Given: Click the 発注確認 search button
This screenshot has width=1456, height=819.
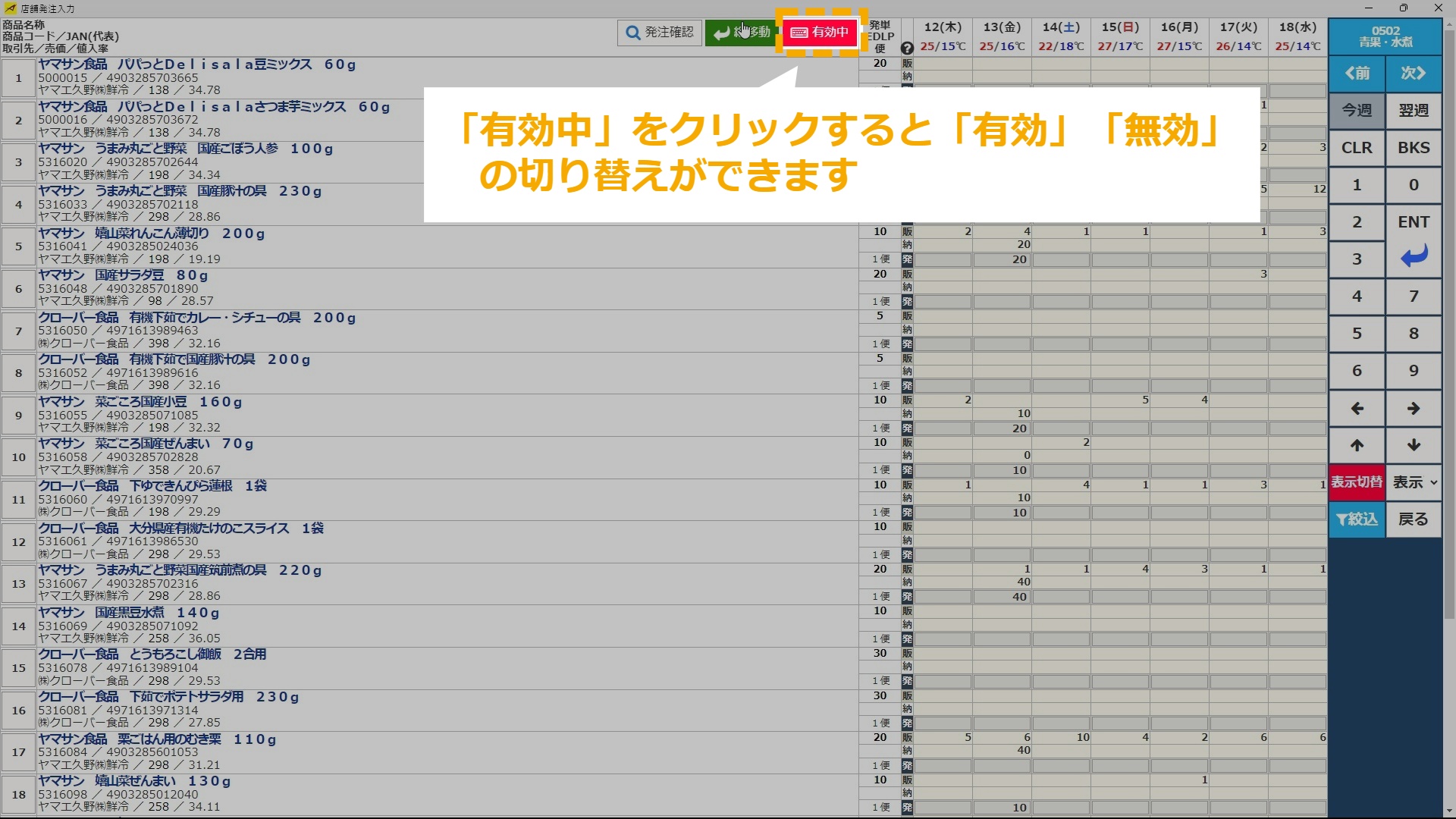Looking at the screenshot, I should click(x=660, y=33).
